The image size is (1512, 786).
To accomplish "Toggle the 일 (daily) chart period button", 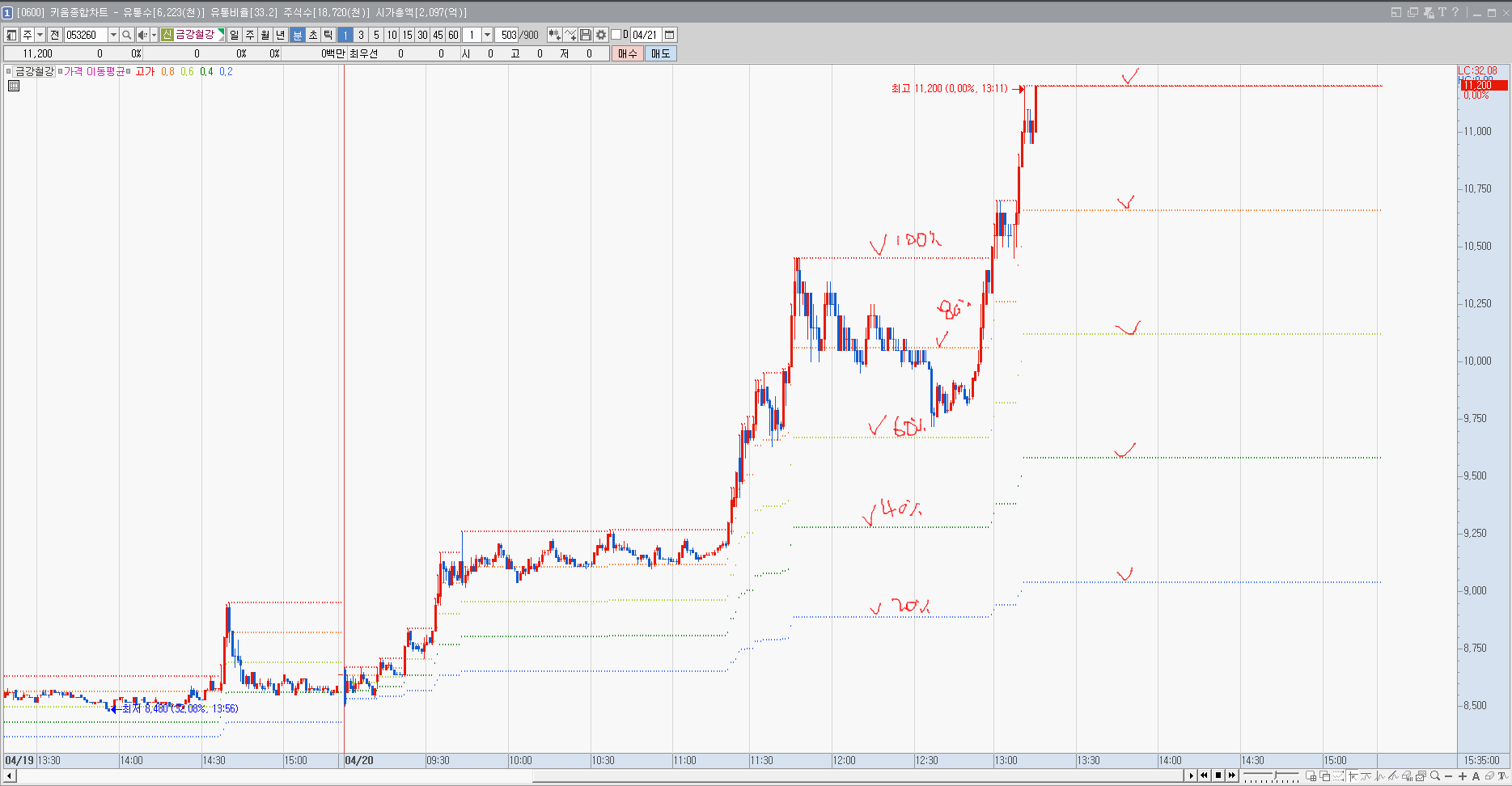I will coord(234,35).
